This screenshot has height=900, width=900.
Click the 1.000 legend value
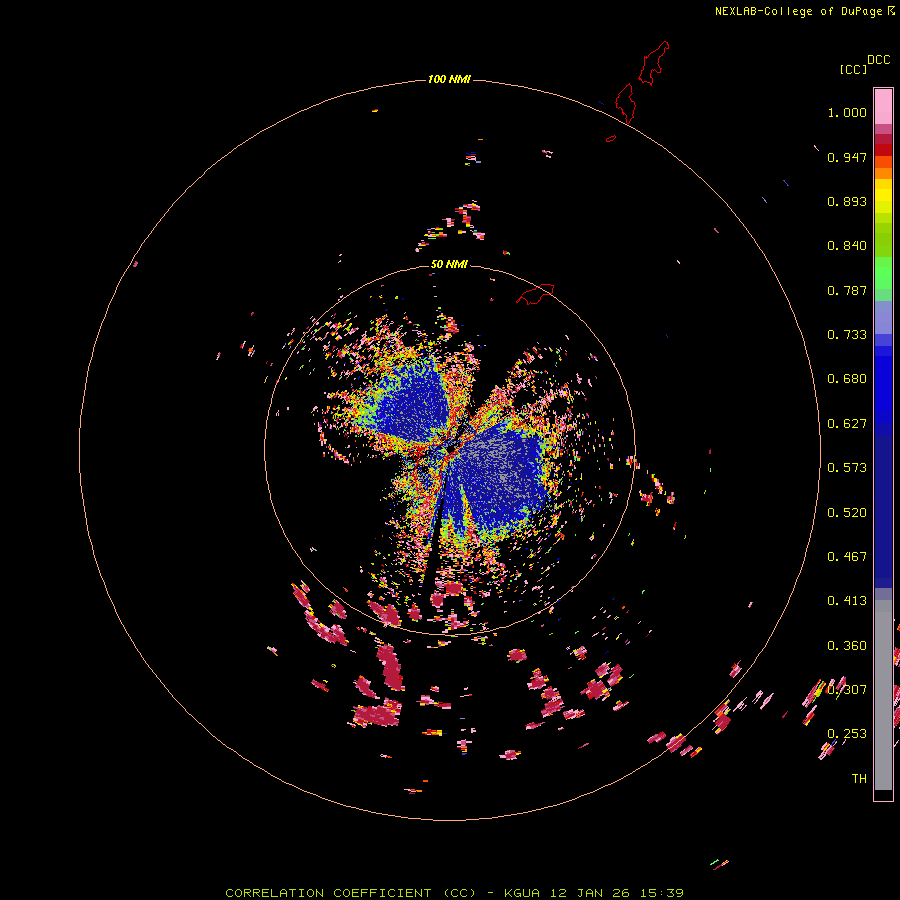[847, 112]
